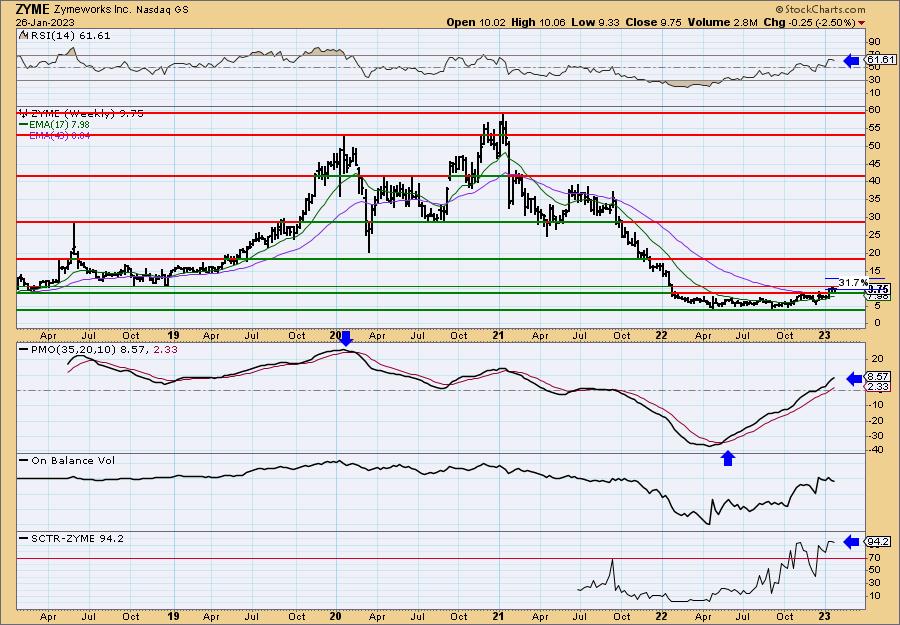The height and width of the screenshot is (625, 900).
Task: Click the 60 price axis label
Action: tap(874, 110)
